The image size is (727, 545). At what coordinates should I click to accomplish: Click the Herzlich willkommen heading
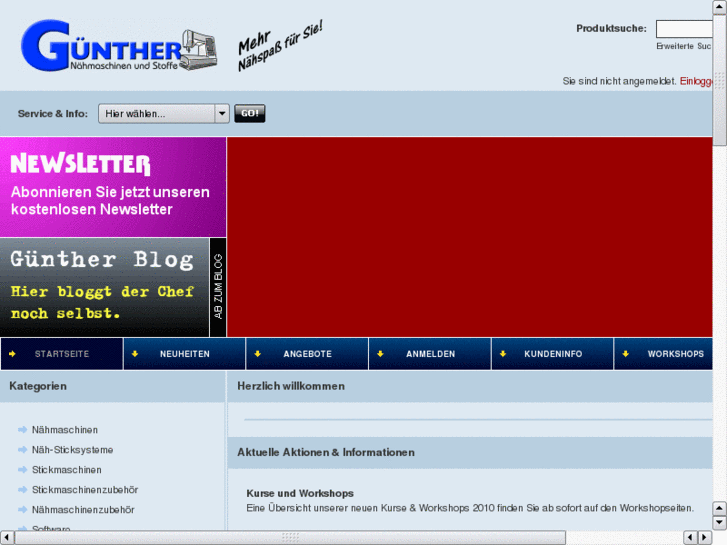click(x=291, y=386)
